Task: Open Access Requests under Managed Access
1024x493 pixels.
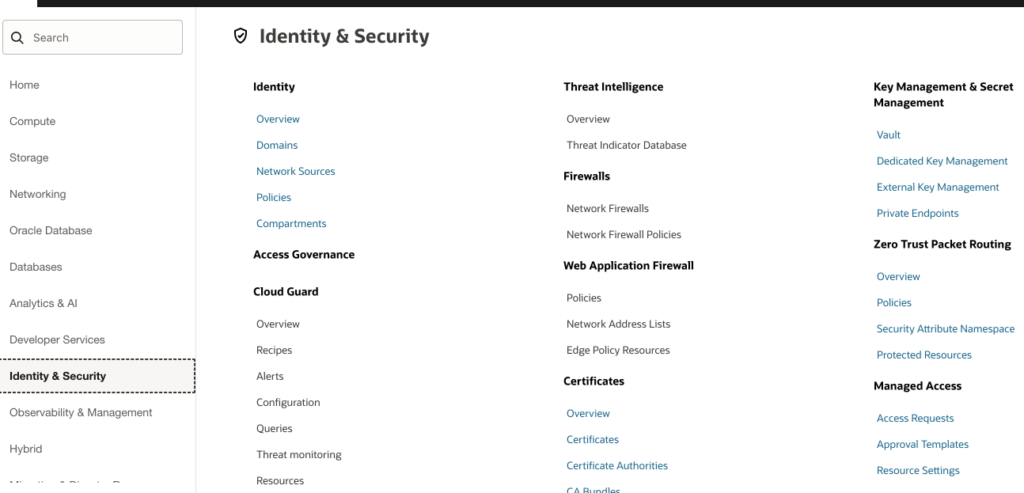Action: pos(915,418)
